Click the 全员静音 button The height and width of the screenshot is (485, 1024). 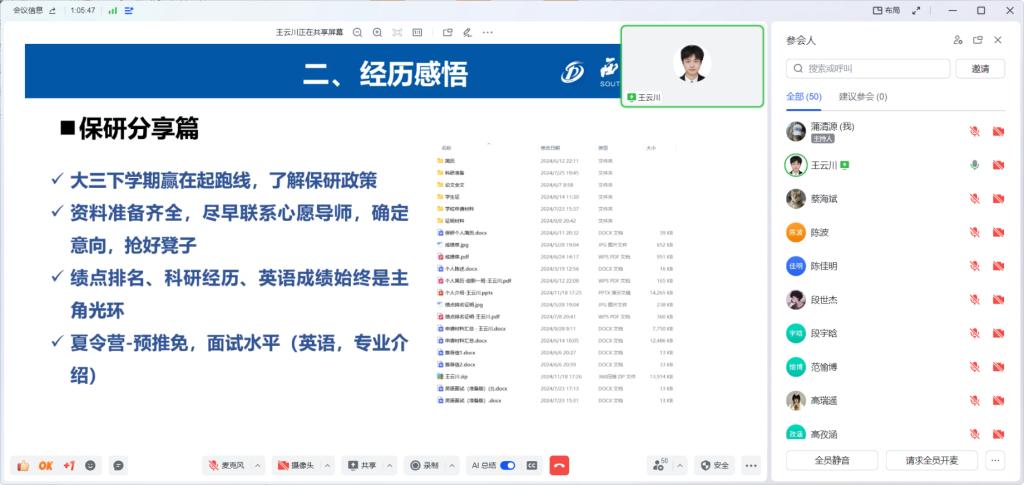pyautogui.click(x=831, y=460)
